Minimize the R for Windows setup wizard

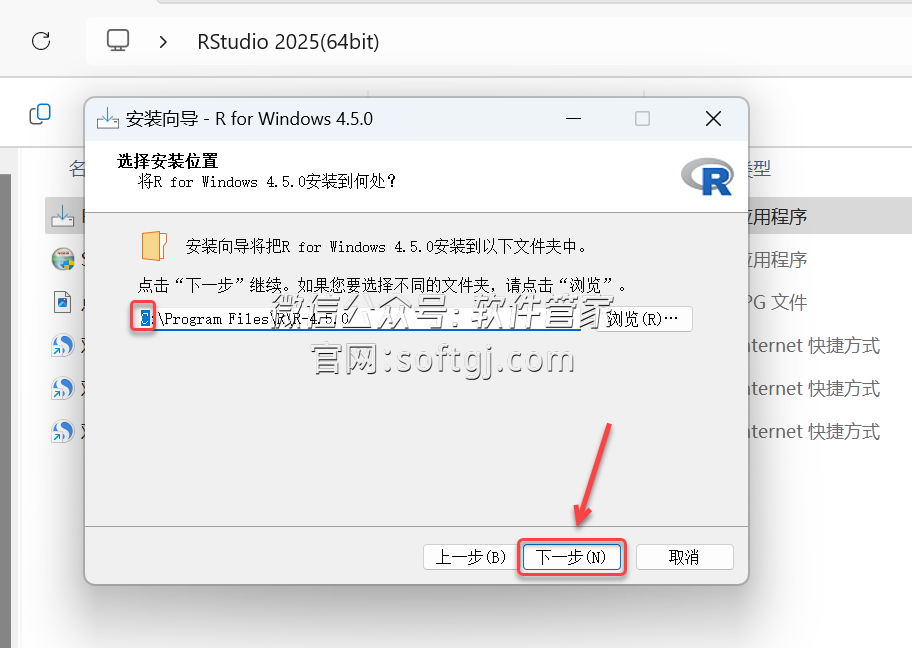pyautogui.click(x=573, y=119)
